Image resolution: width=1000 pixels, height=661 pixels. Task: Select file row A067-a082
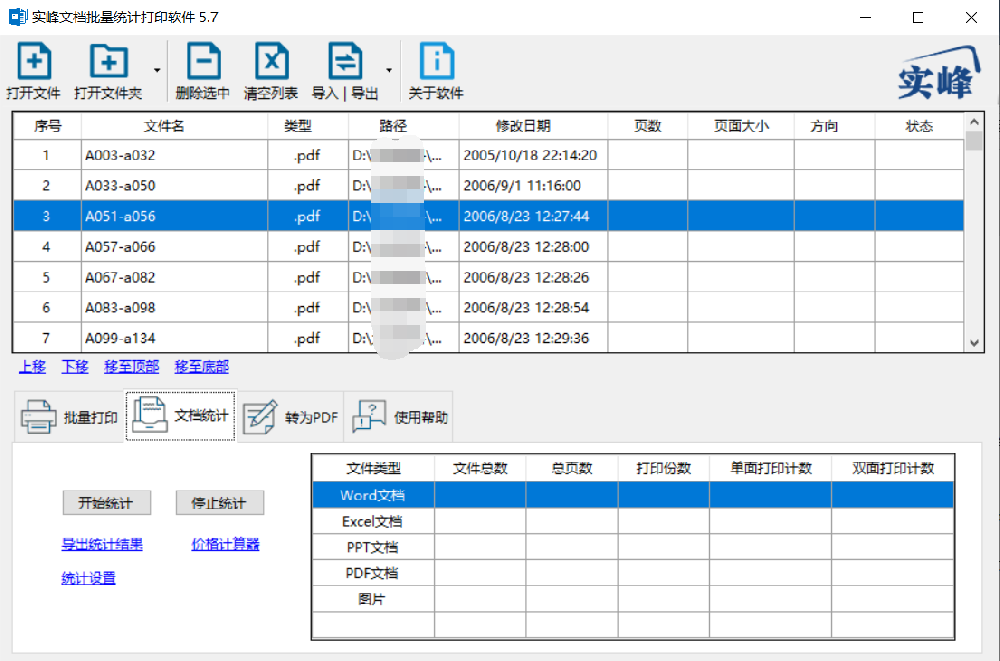tap(489, 278)
